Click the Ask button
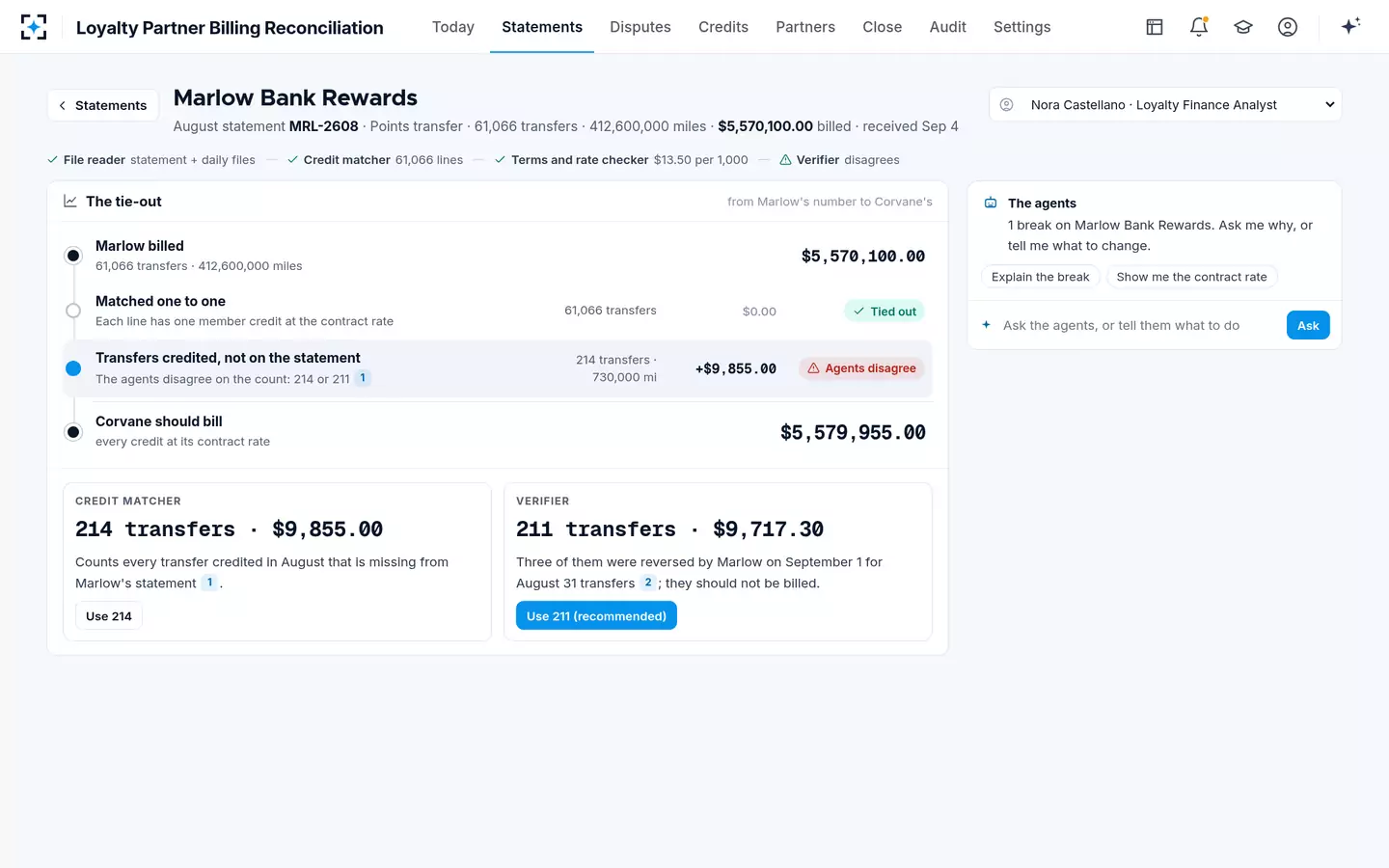 [x=1308, y=325]
